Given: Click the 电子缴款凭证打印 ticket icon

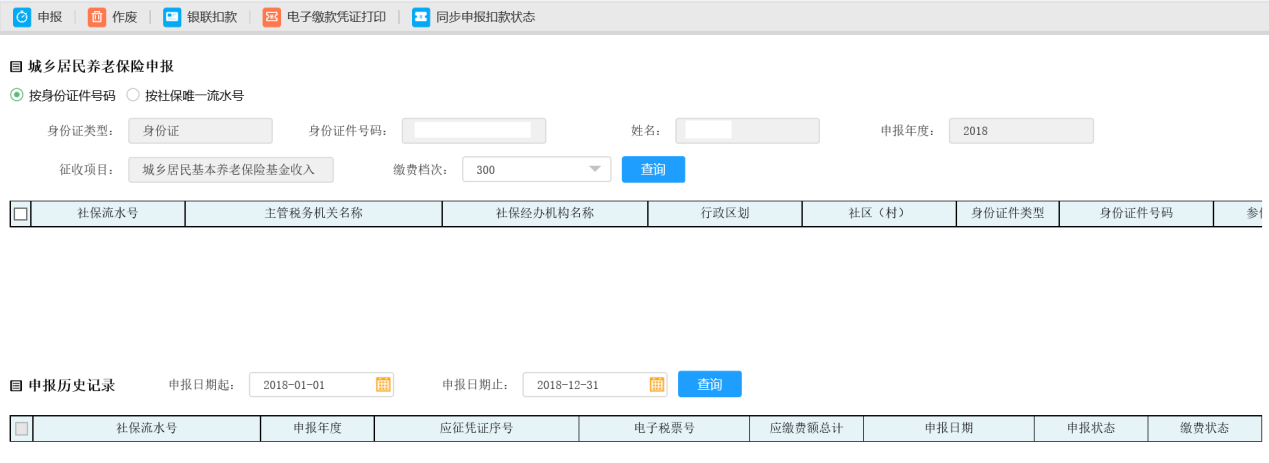Looking at the screenshot, I should coord(272,17).
